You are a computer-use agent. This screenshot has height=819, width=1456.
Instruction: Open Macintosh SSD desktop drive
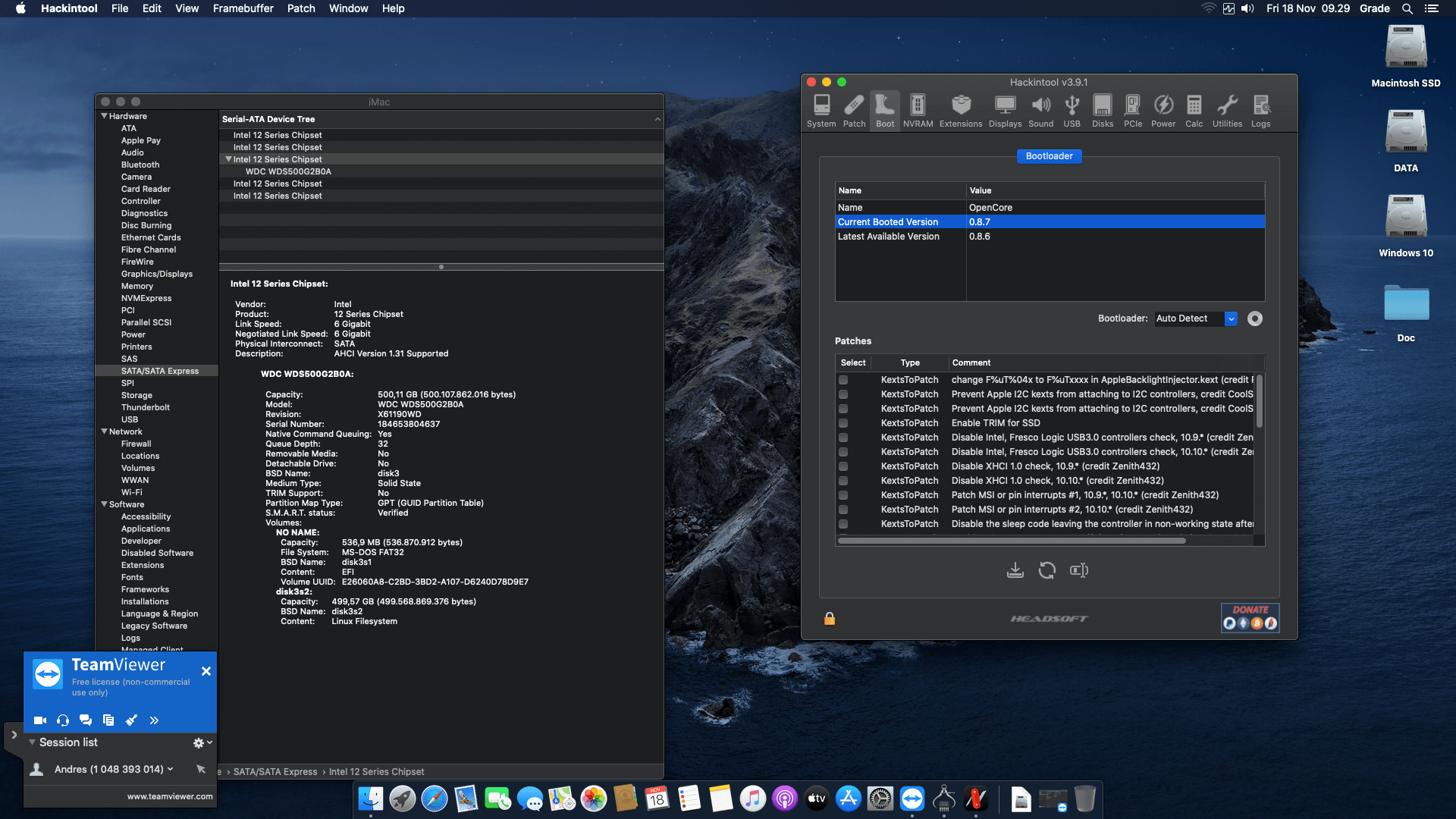pos(1406,57)
